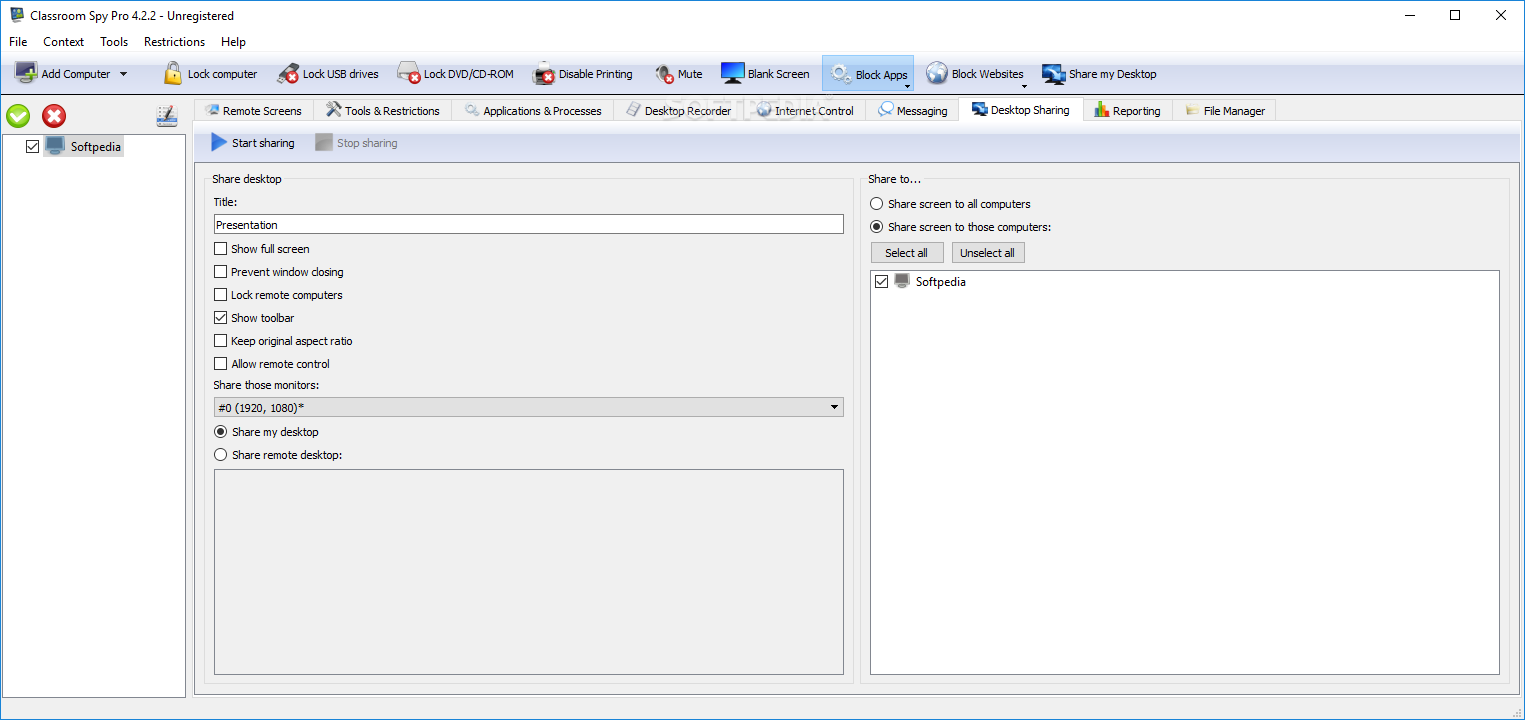Open the File menu
The width and height of the screenshot is (1525, 720).
pos(18,42)
